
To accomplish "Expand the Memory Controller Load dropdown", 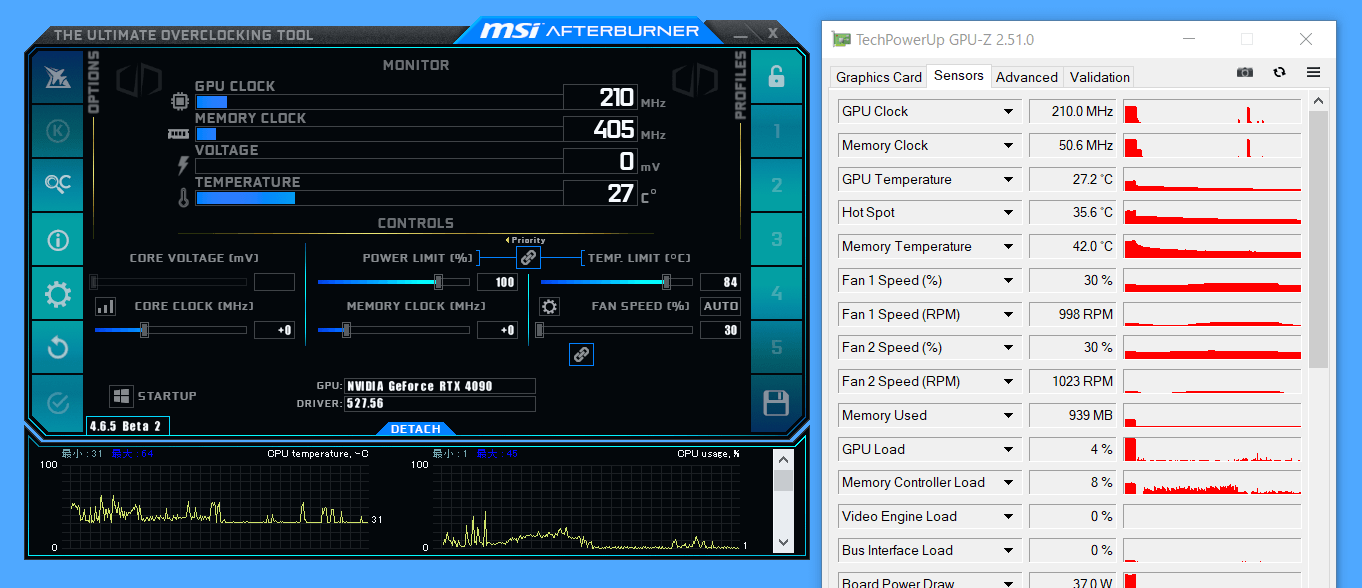I will pyautogui.click(x=1008, y=483).
